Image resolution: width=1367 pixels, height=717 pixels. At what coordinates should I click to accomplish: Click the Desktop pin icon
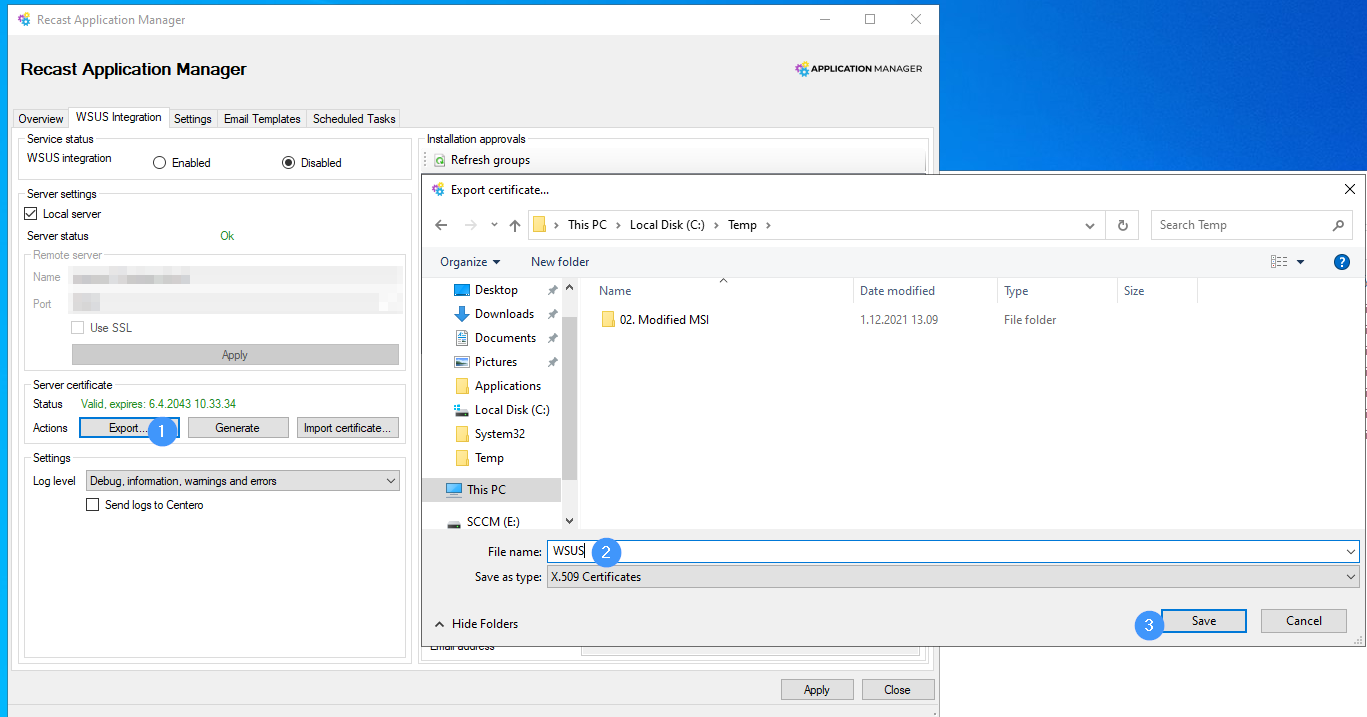[x=552, y=290]
